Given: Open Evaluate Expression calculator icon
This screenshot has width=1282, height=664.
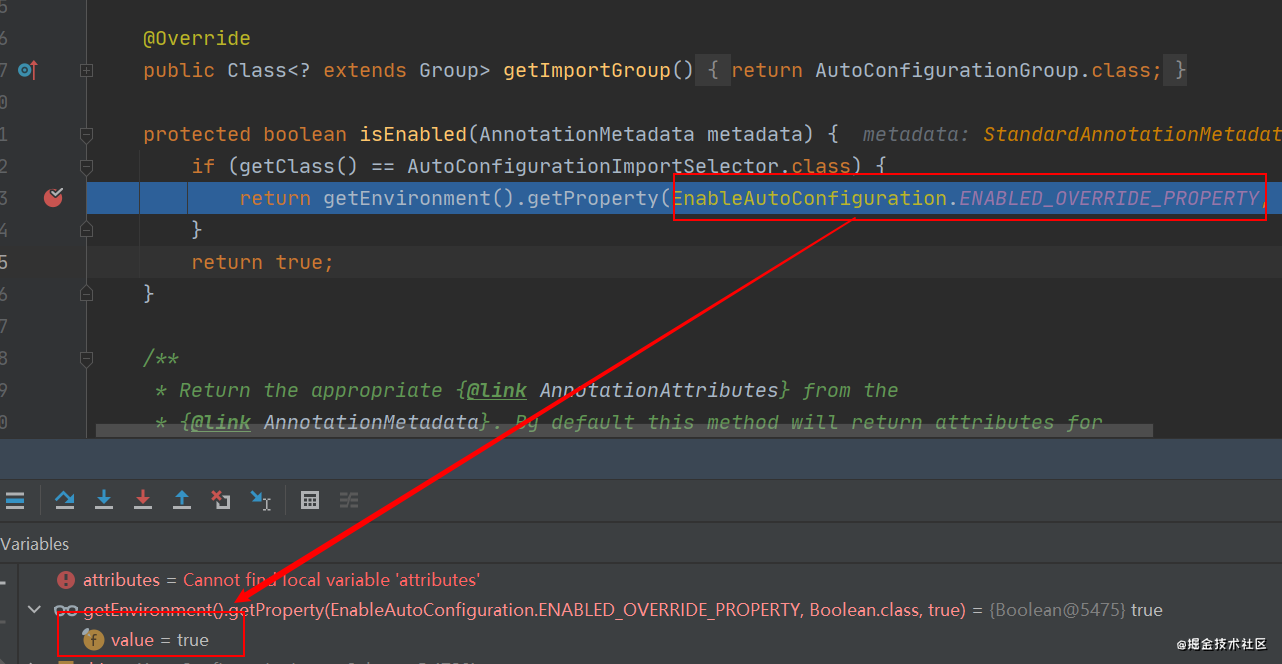Looking at the screenshot, I should click(310, 500).
